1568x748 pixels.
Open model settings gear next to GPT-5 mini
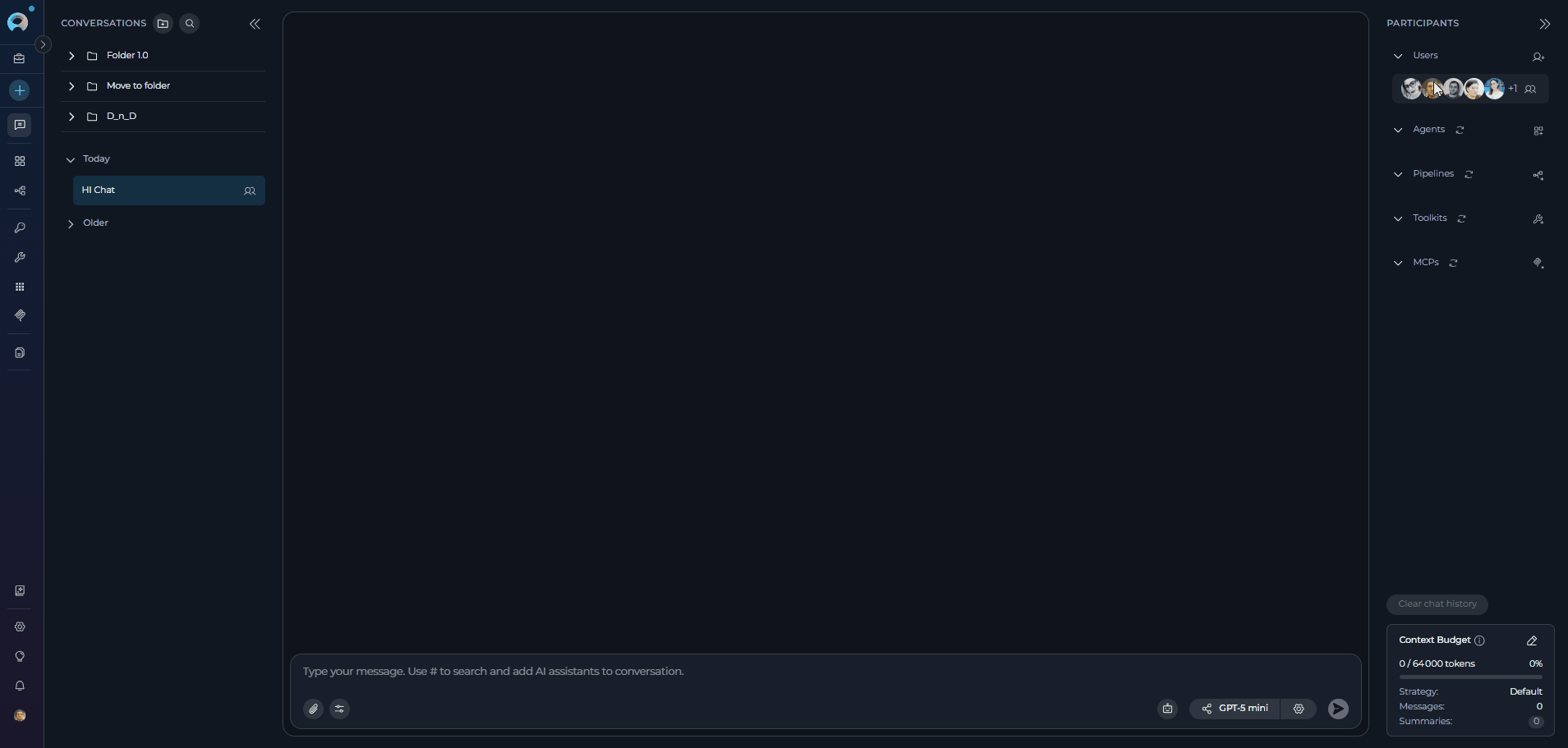(x=1299, y=709)
